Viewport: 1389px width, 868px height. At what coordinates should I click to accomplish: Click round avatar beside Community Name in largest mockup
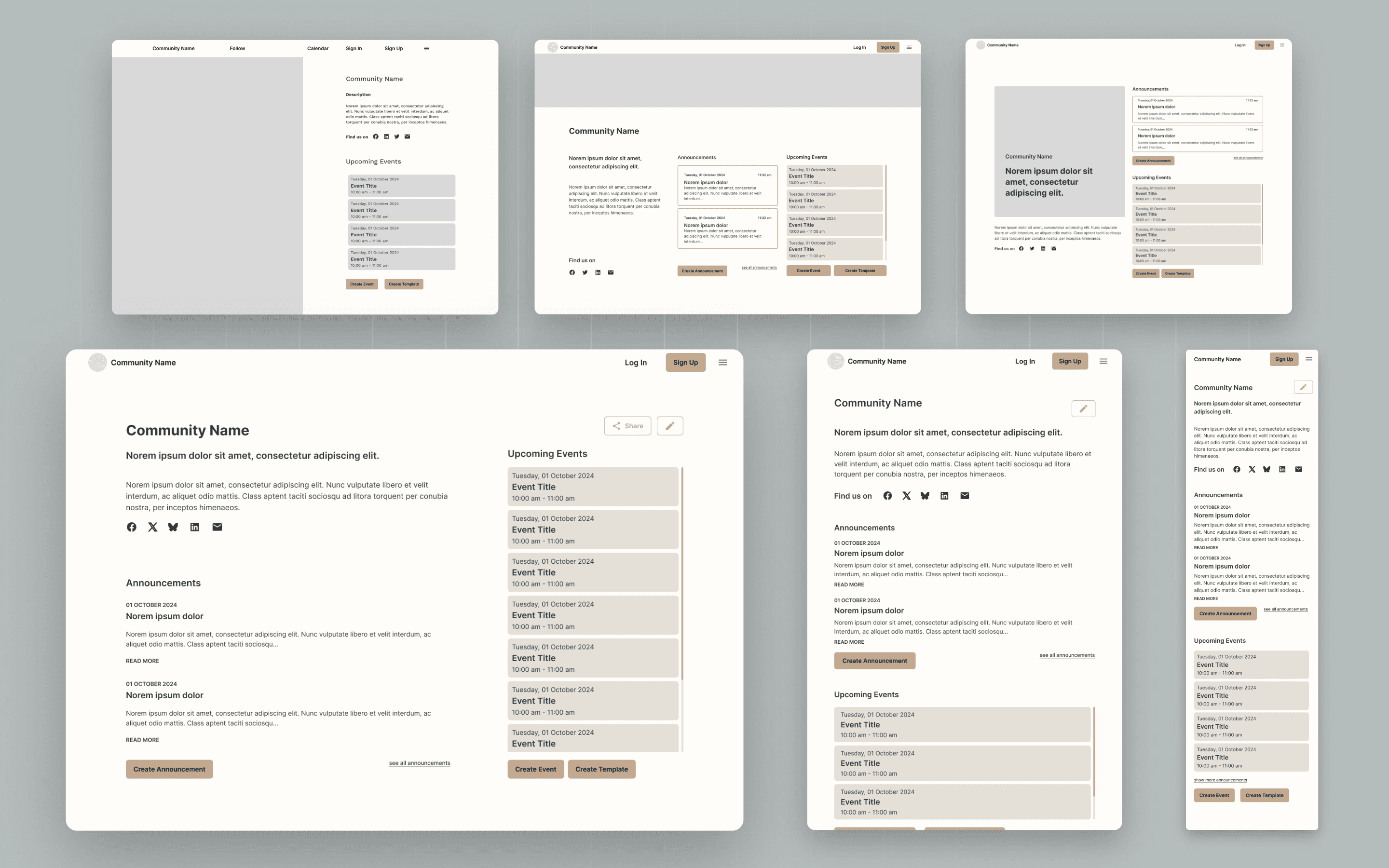(x=97, y=363)
